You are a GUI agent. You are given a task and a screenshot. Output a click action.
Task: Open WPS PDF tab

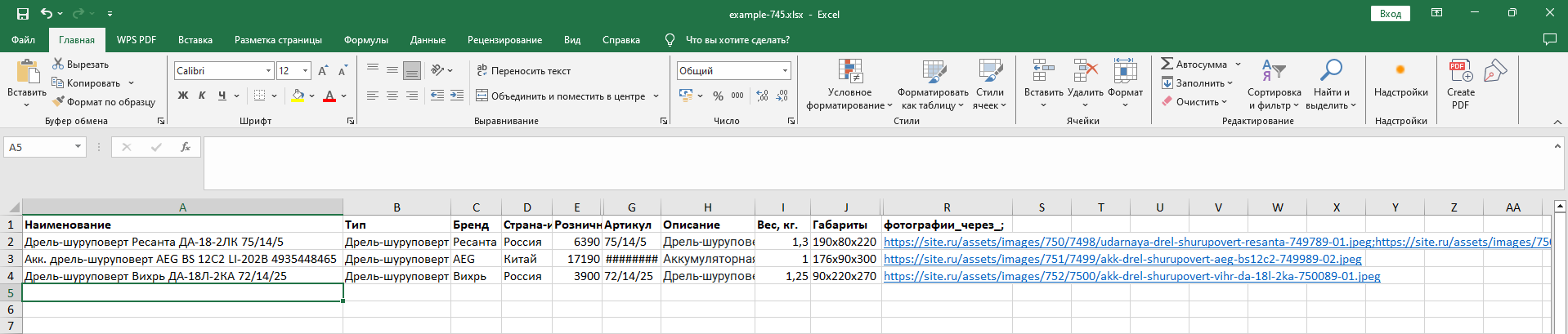[x=137, y=39]
